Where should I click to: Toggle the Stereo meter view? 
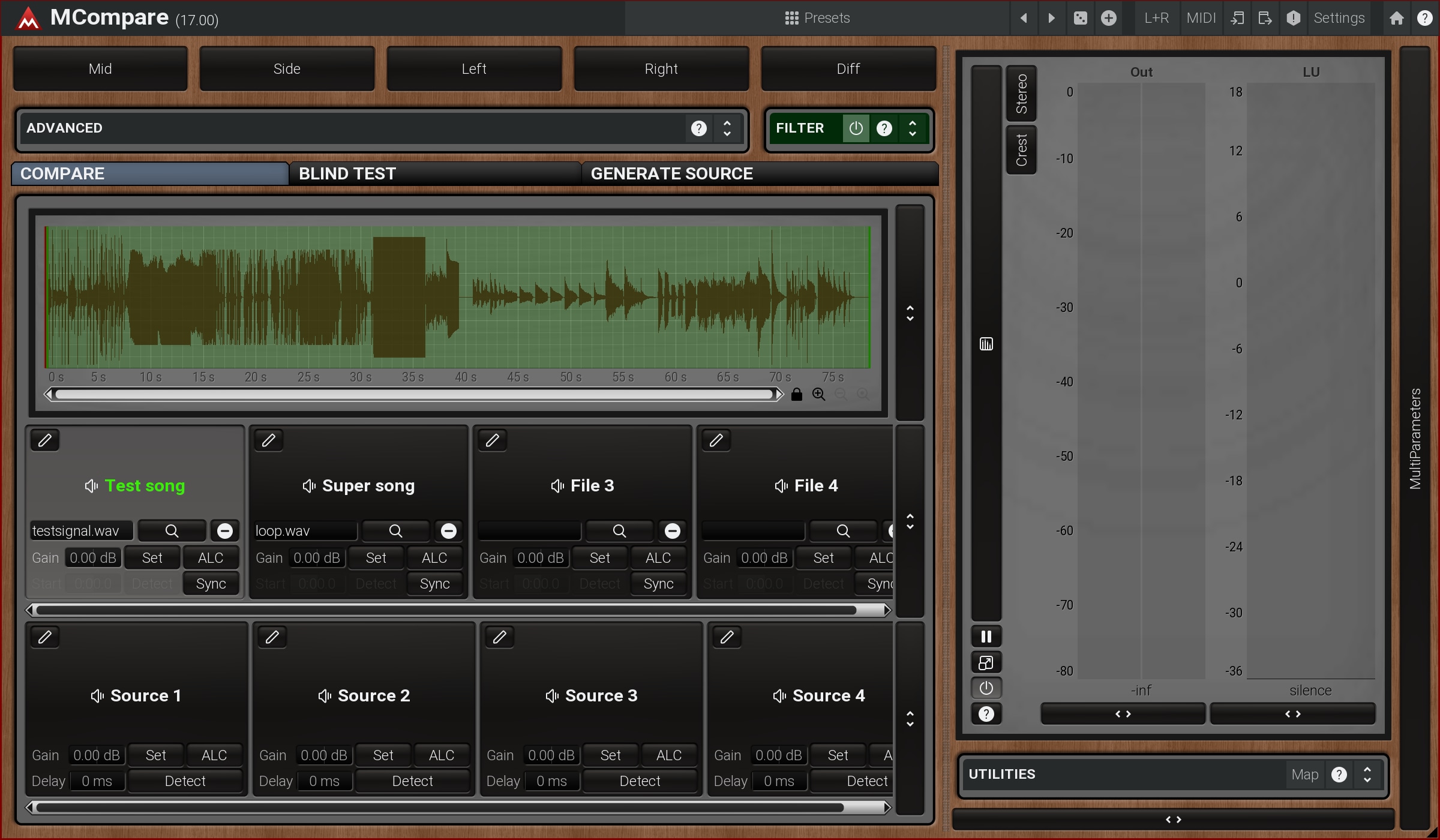tap(1021, 94)
